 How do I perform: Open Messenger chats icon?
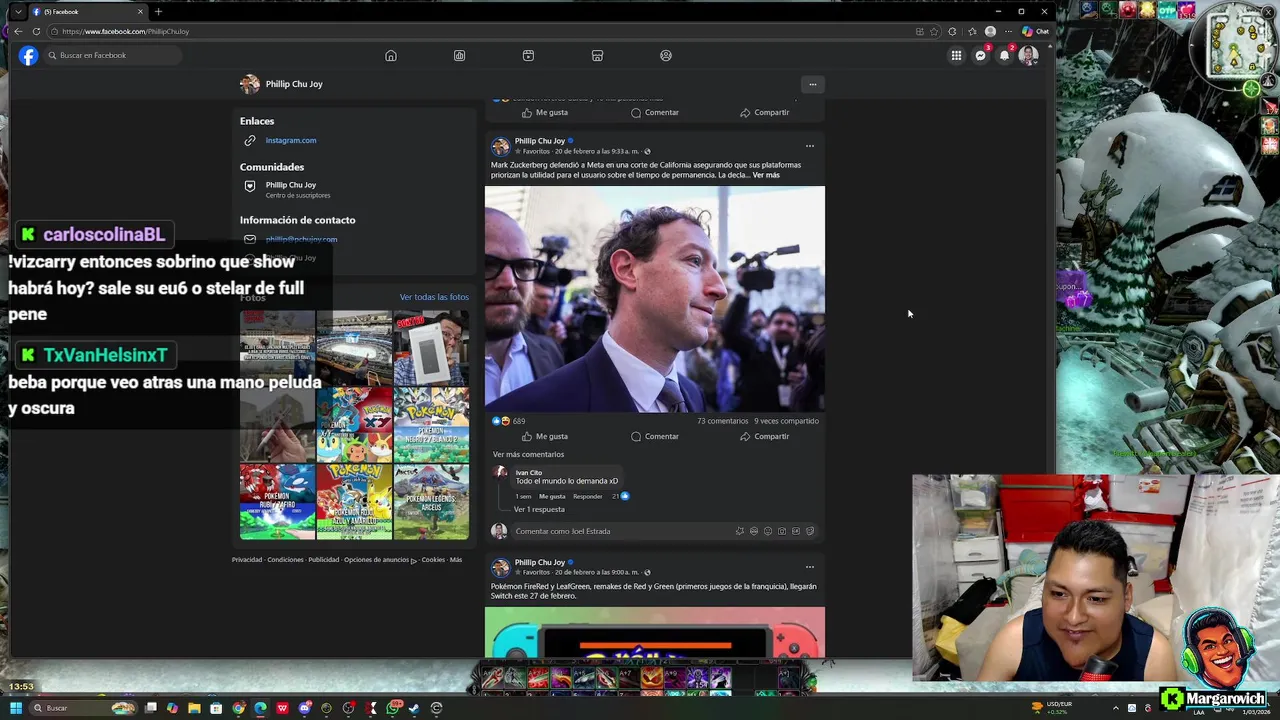(980, 55)
